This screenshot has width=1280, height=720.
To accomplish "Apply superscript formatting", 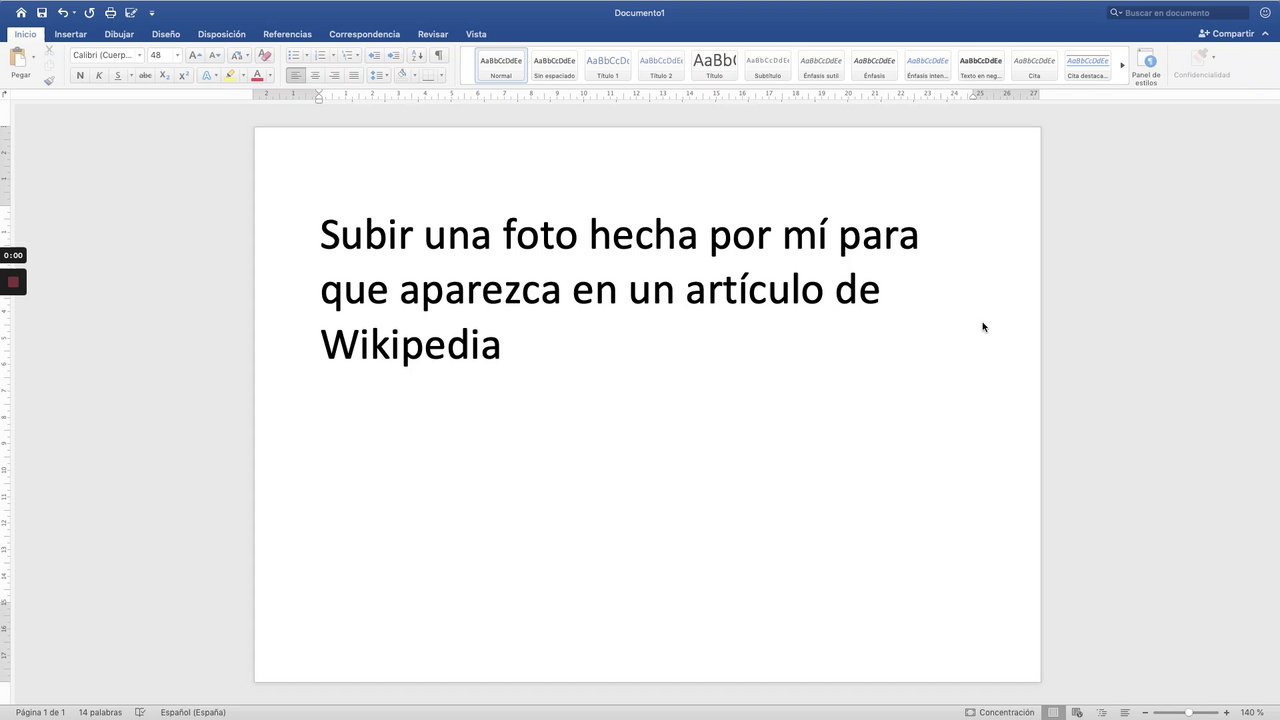I will (x=183, y=76).
